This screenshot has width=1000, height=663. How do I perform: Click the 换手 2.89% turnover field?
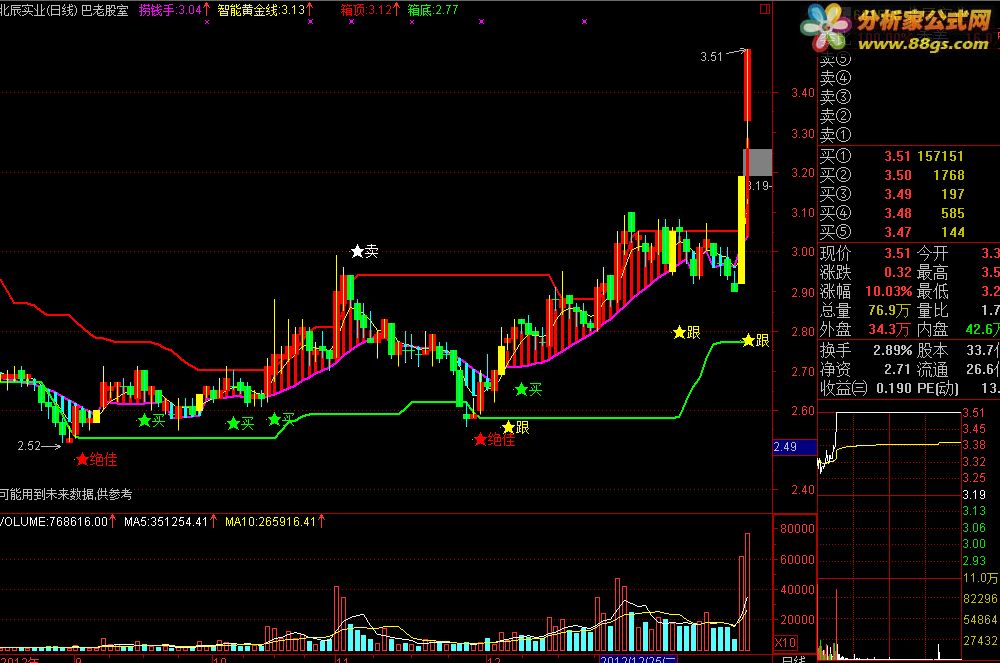(865, 351)
